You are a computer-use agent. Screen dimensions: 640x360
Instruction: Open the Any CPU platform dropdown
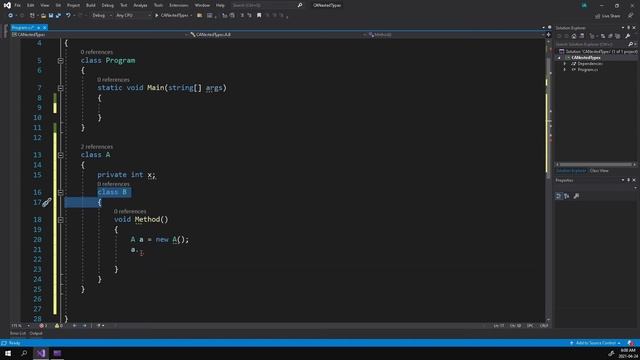(x=133, y=16)
